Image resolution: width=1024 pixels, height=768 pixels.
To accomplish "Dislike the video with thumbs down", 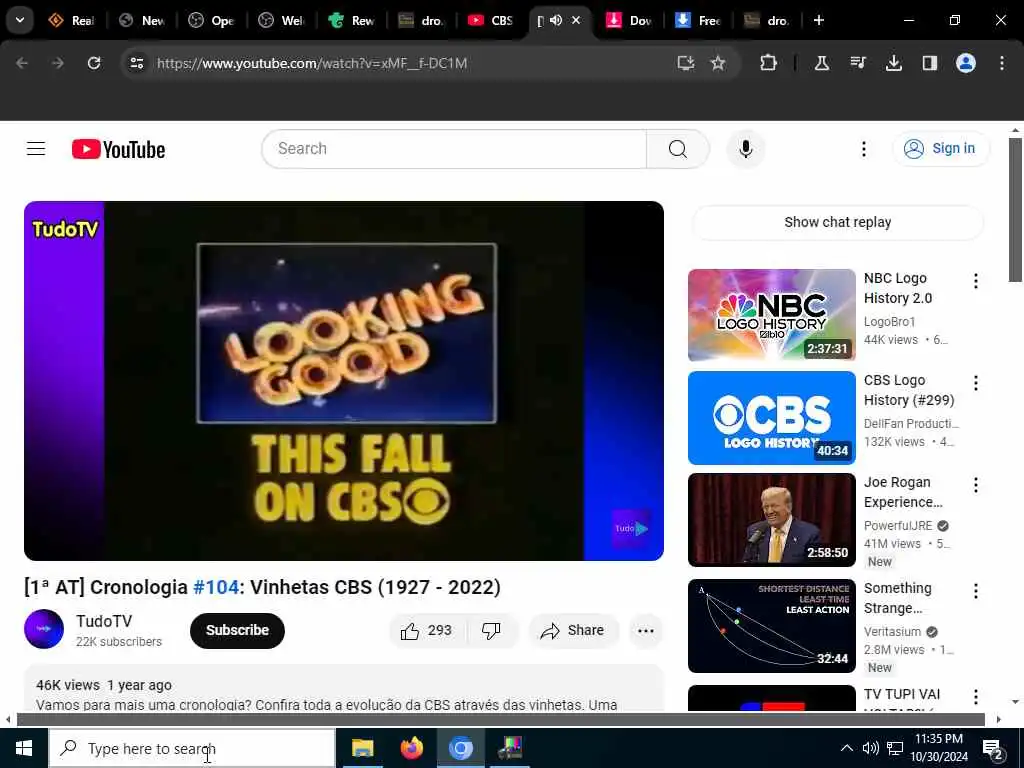I will 491,630.
